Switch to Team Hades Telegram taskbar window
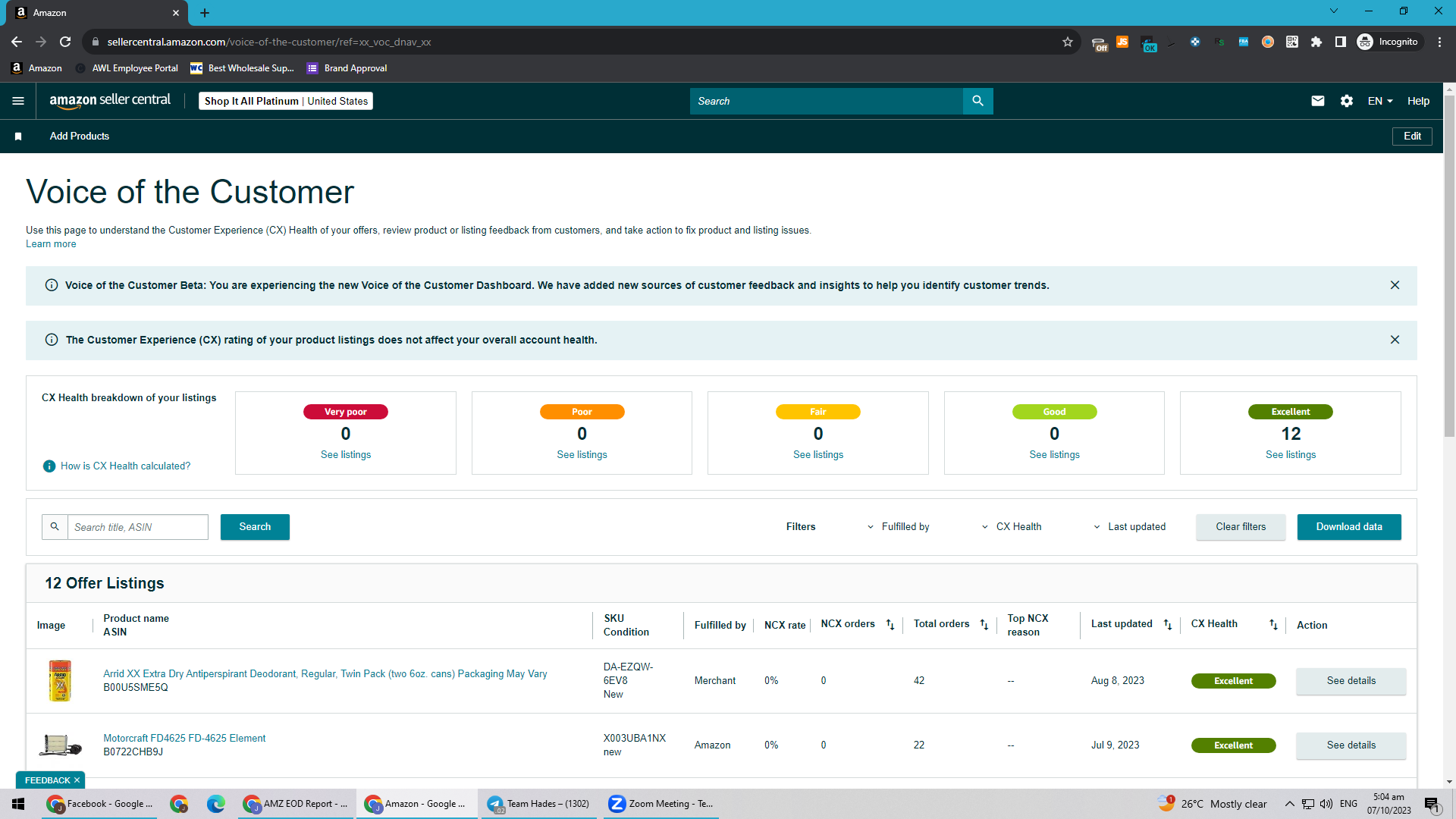Viewport: 1456px width, 819px height. pyautogui.click(x=539, y=804)
